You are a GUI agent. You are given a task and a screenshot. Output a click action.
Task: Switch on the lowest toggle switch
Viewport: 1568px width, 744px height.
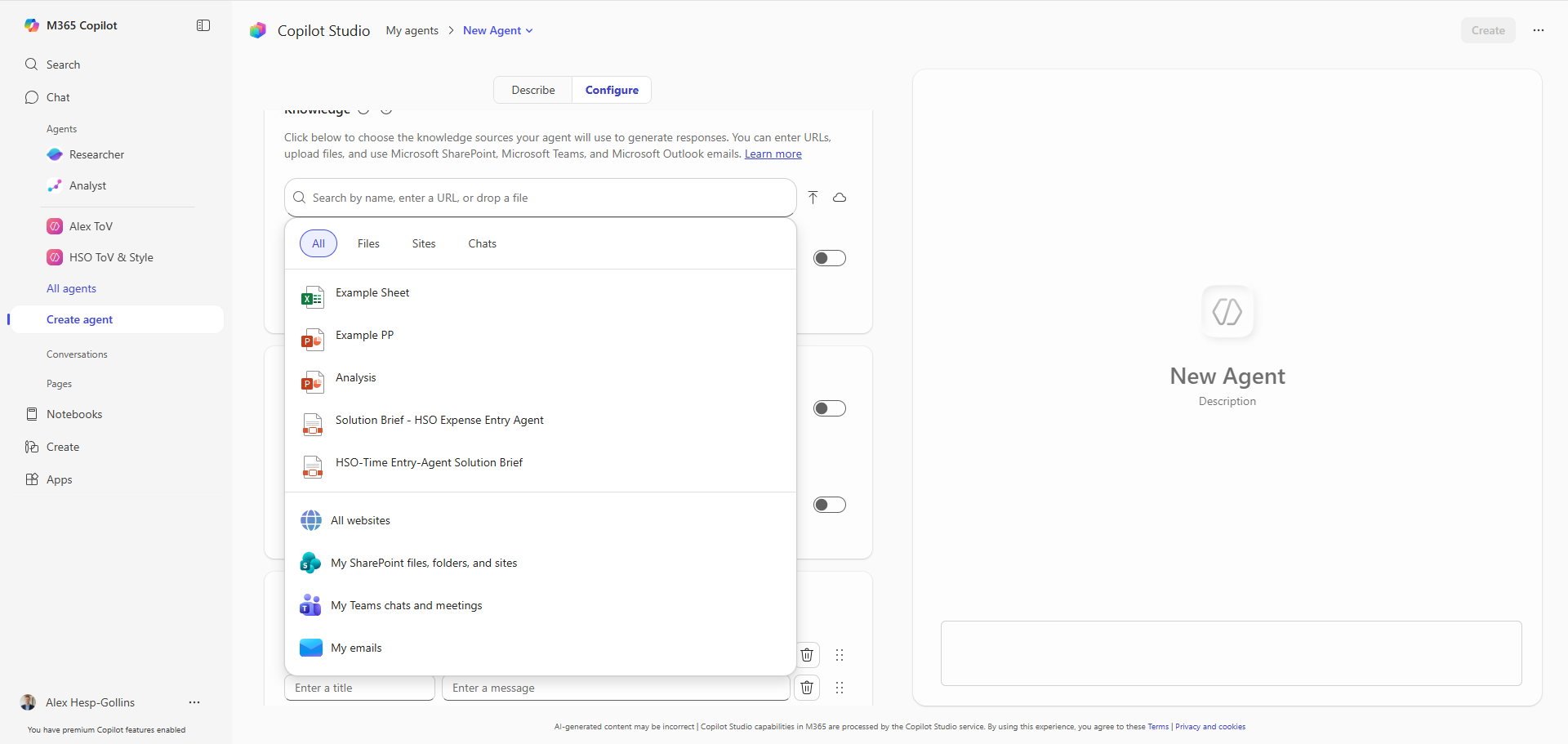829,505
